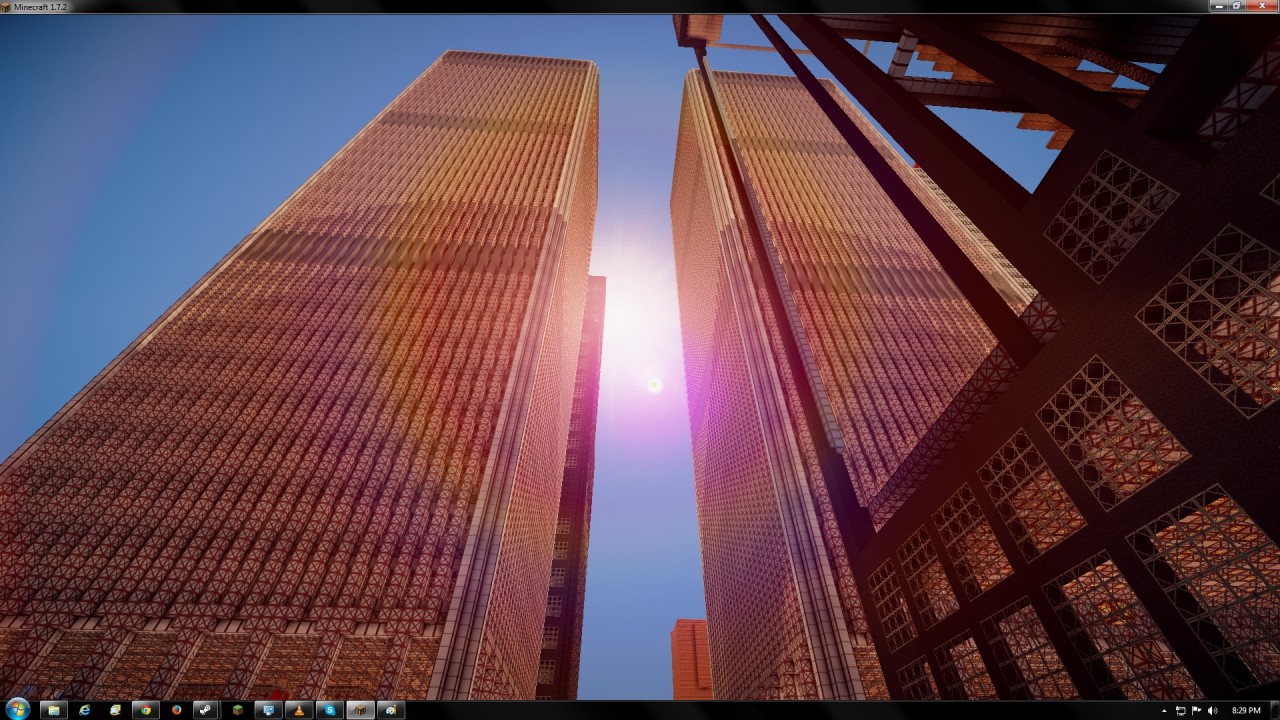Image resolution: width=1280 pixels, height=720 pixels.
Task: Open VLC media player from the taskbar
Action: click(x=299, y=710)
